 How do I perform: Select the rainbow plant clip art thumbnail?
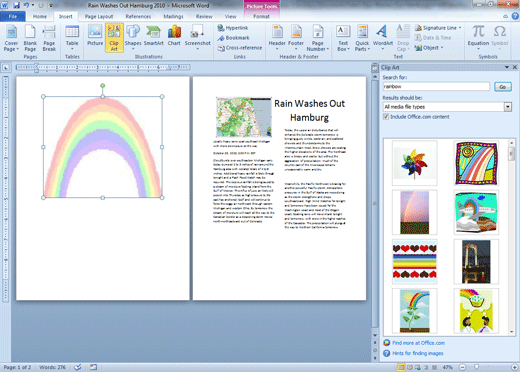point(414,311)
